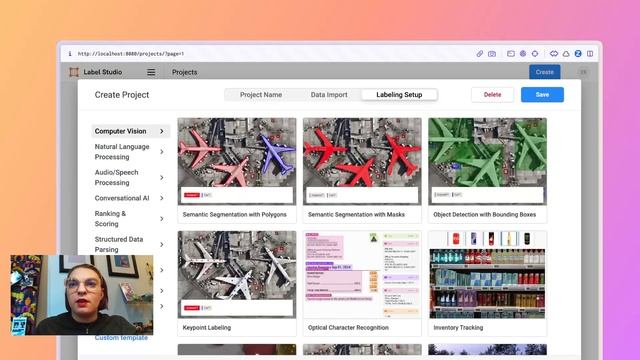Screen dimensions: 640x360
Task: Click the chevron next to Ranking & Scoring
Action: [162, 219]
